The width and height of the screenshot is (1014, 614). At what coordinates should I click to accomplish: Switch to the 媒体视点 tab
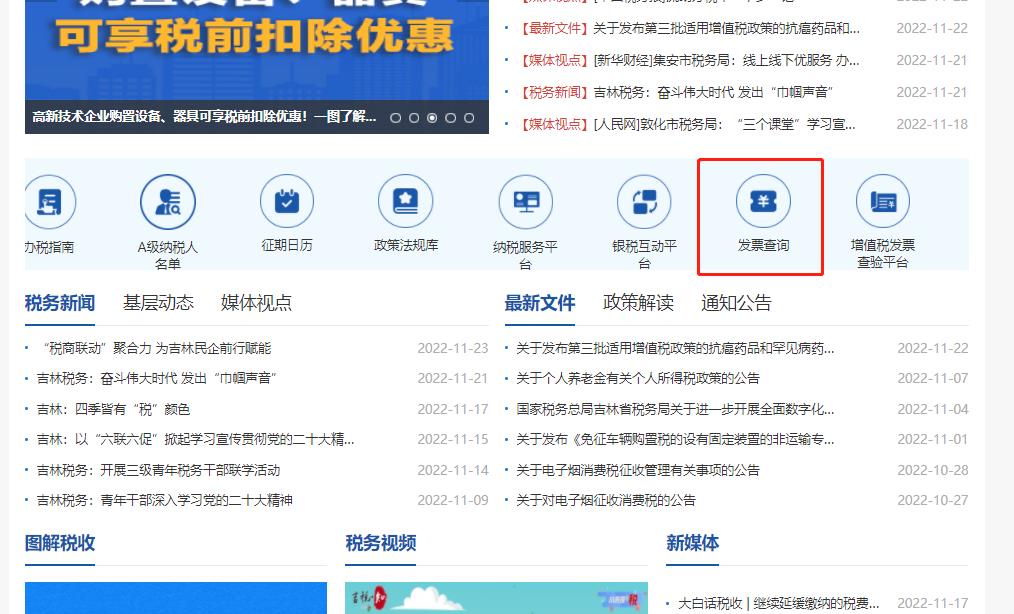[x=256, y=303]
